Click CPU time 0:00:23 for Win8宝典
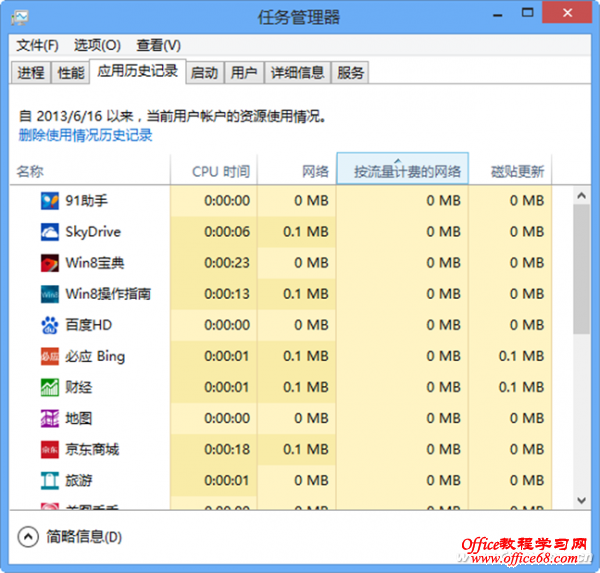 click(x=227, y=263)
